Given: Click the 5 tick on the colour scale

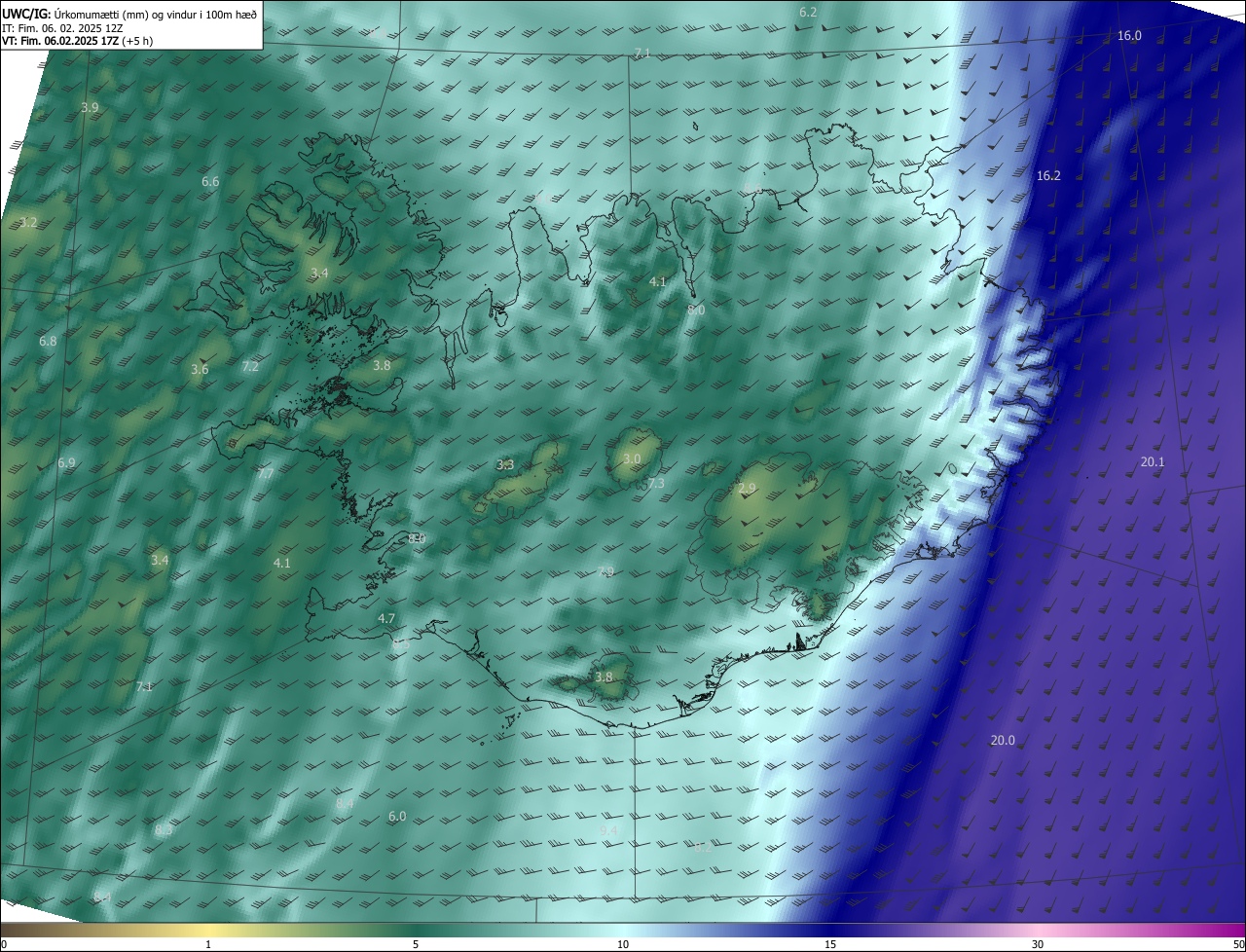Looking at the screenshot, I should tap(416, 944).
